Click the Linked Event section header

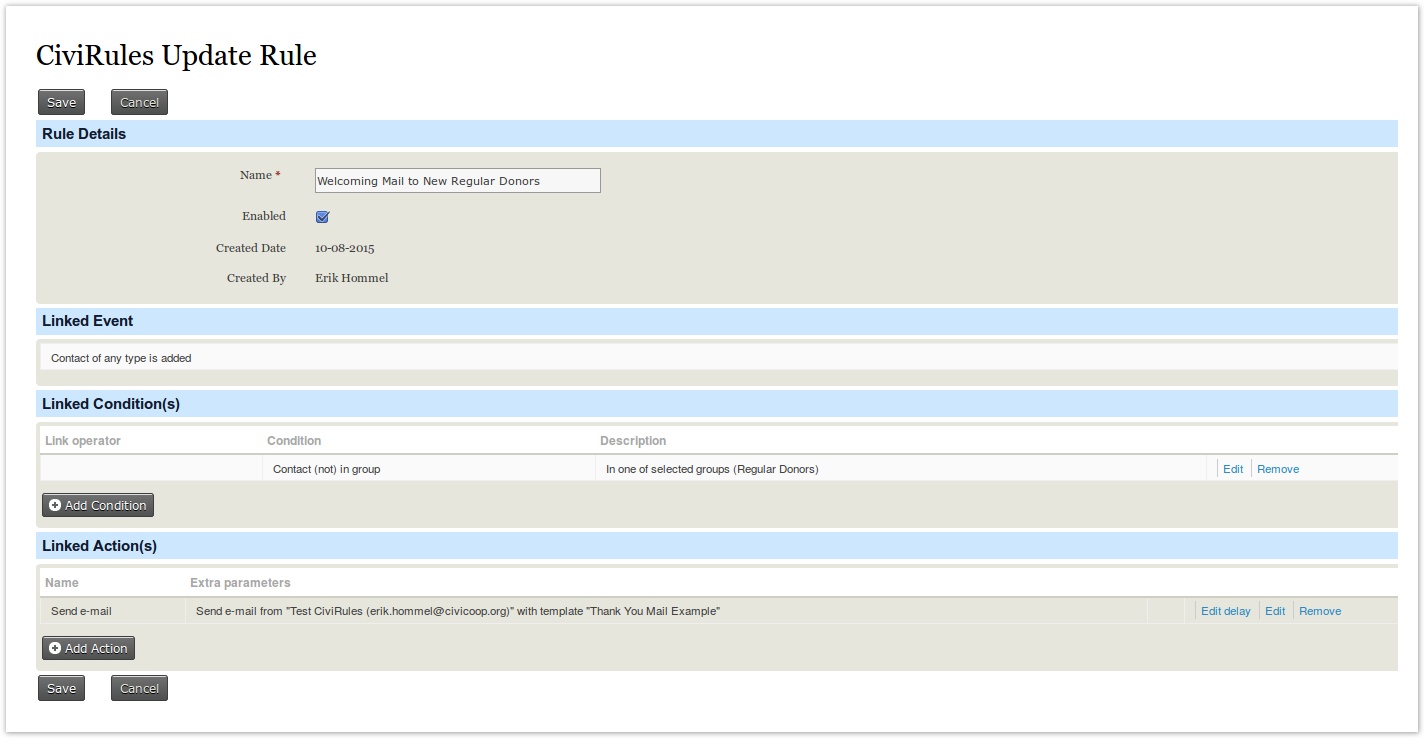coord(716,321)
